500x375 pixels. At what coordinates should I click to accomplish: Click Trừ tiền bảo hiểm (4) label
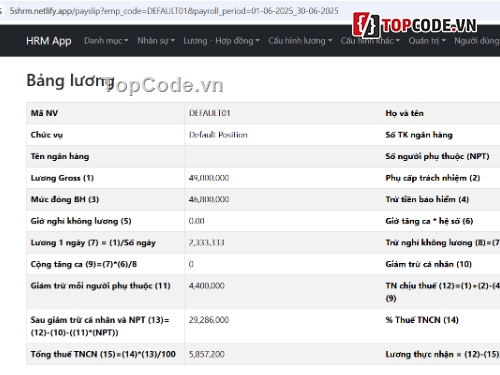click(x=427, y=199)
